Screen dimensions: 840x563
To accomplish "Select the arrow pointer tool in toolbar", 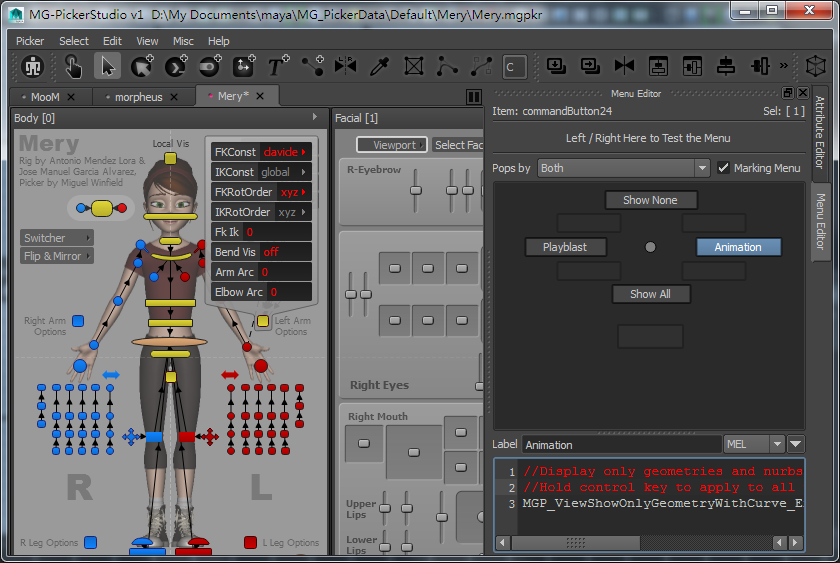I will point(108,67).
